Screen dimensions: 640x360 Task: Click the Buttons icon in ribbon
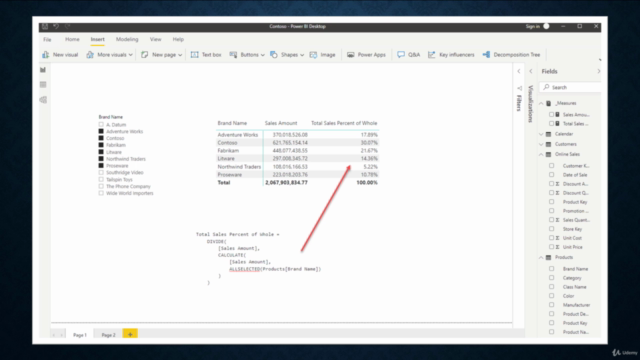pyautogui.click(x=233, y=55)
